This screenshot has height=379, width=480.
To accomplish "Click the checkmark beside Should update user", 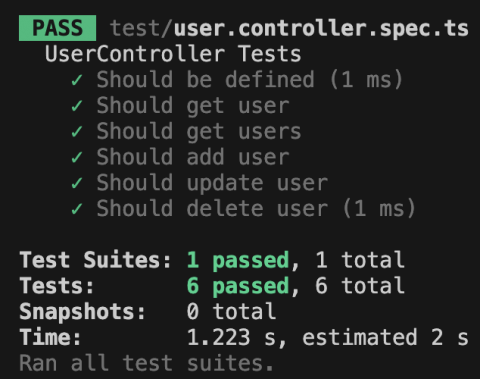I will (77, 183).
